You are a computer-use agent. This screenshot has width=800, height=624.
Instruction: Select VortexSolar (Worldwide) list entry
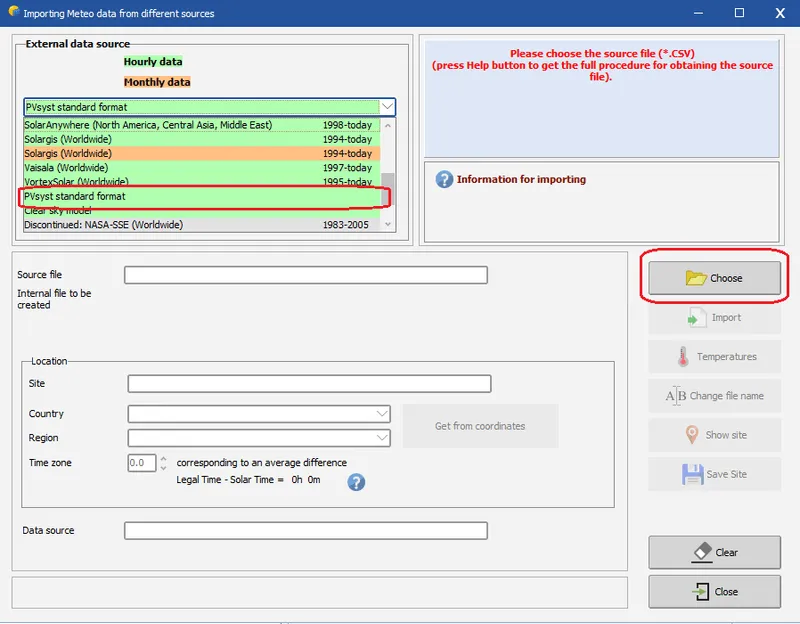click(x=202, y=182)
